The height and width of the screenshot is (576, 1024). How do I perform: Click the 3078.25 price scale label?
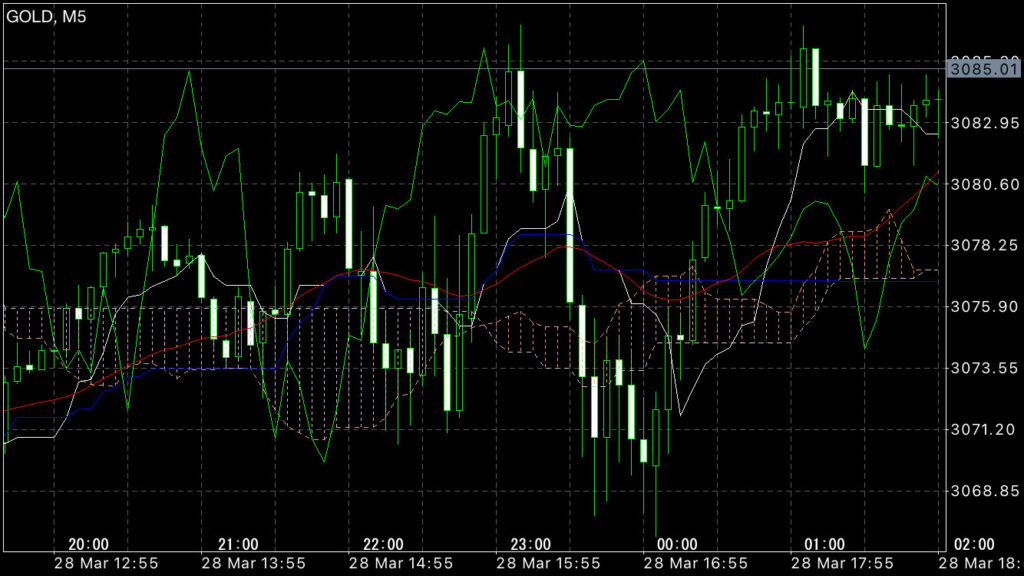point(984,245)
